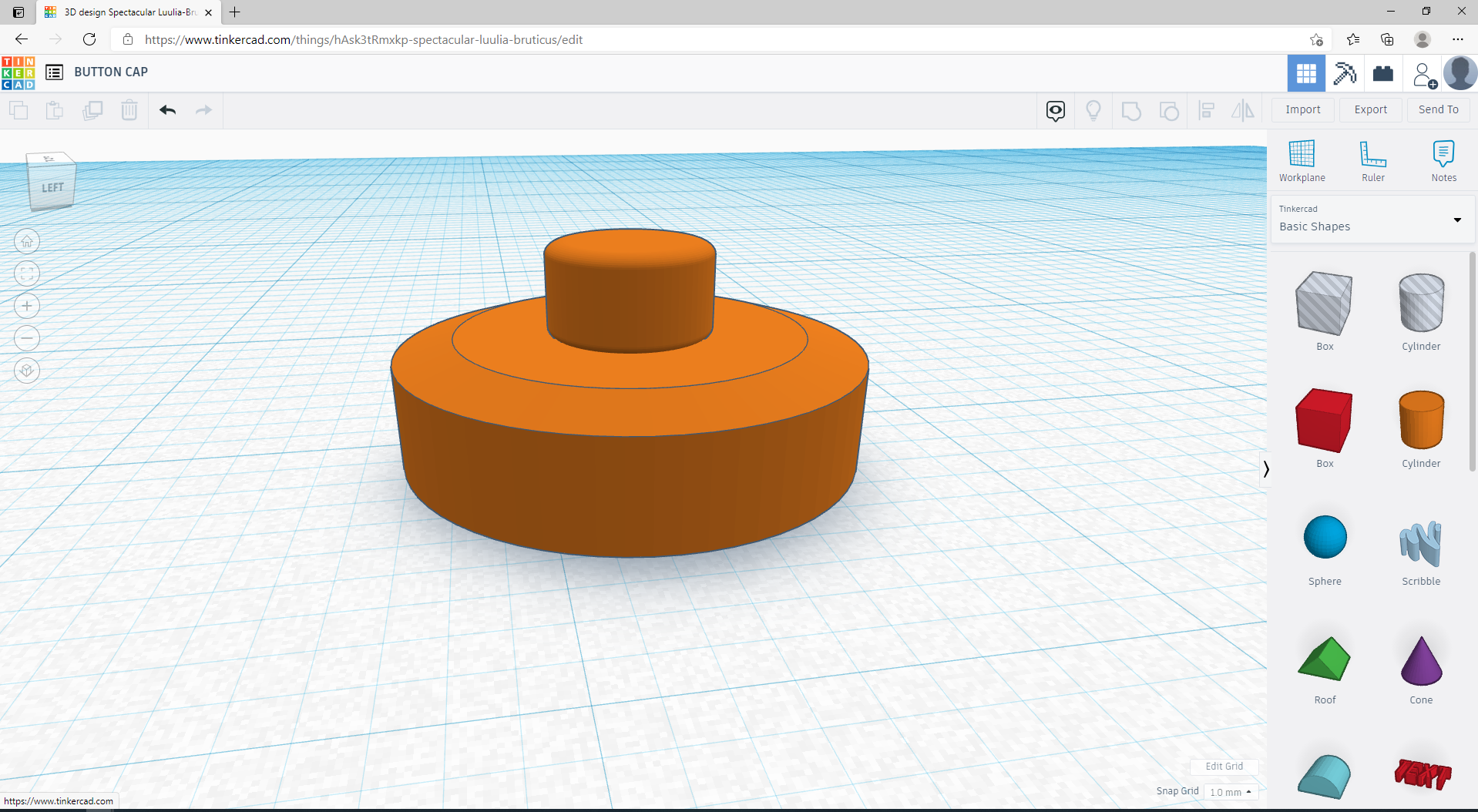Open the browser tab actions menu icon
The image size is (1478, 812).
pyautogui.click(x=18, y=12)
